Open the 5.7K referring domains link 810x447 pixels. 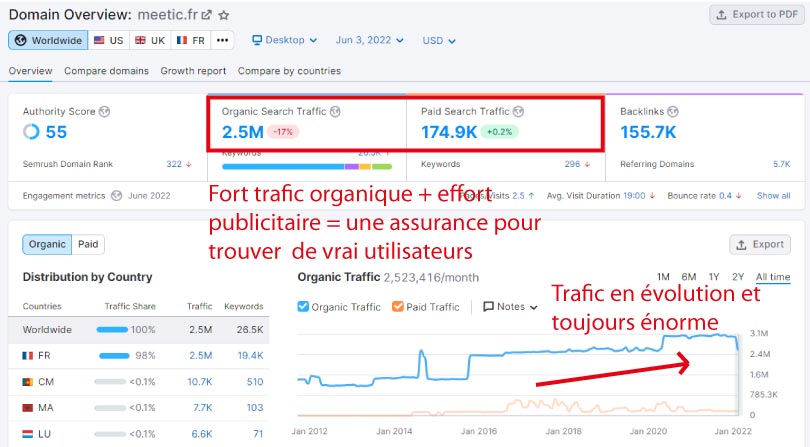[782, 164]
